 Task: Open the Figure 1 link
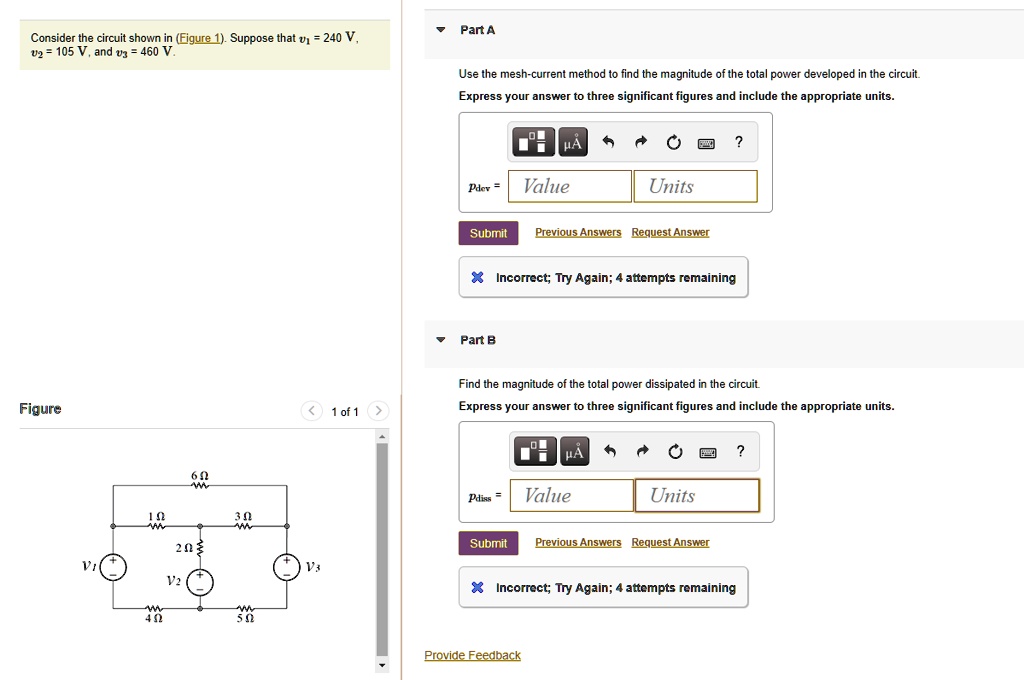(x=197, y=38)
